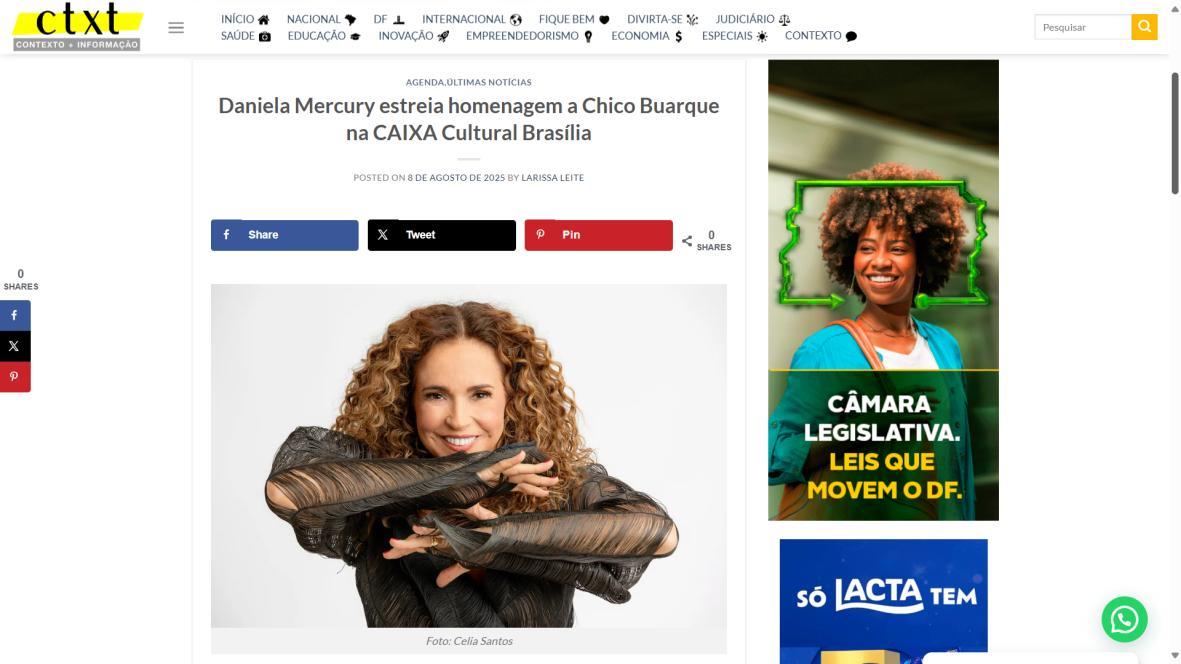The height and width of the screenshot is (664, 1181).
Task: Click the blue Facebook Share button
Action: (x=285, y=235)
